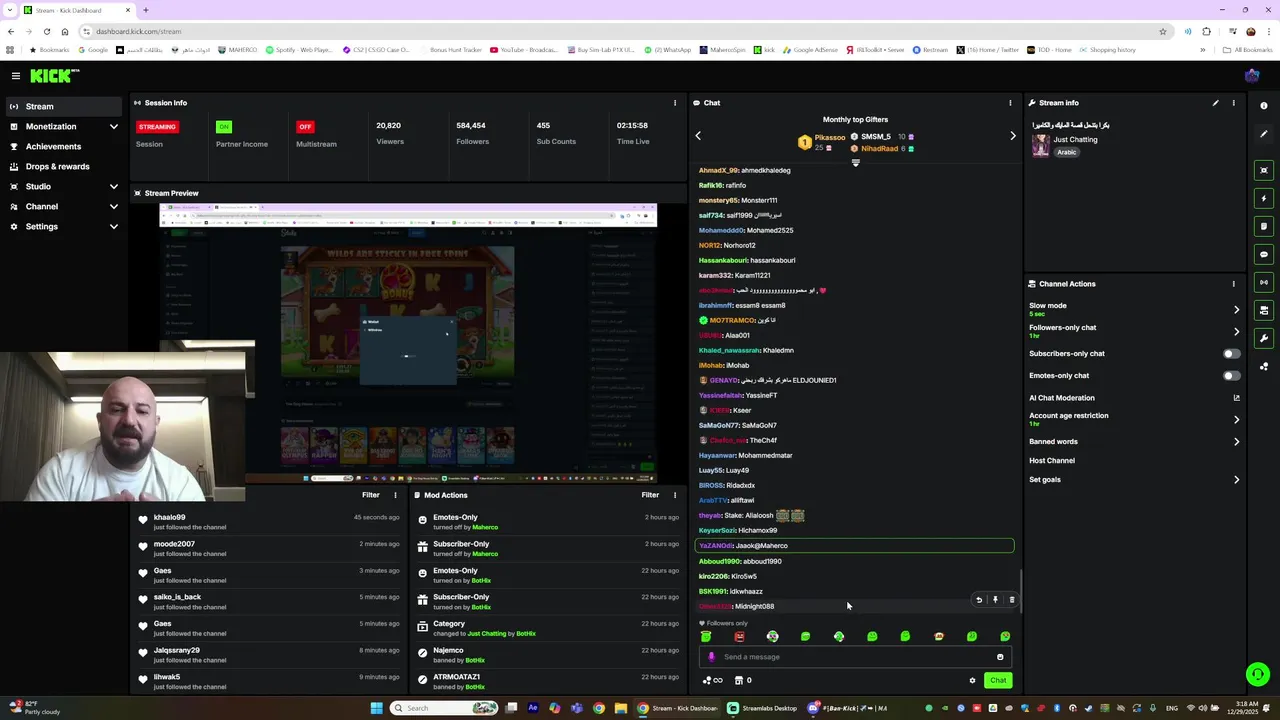The image size is (1280, 720).
Task: Open the shop icon below chat input
Action: click(x=739, y=680)
